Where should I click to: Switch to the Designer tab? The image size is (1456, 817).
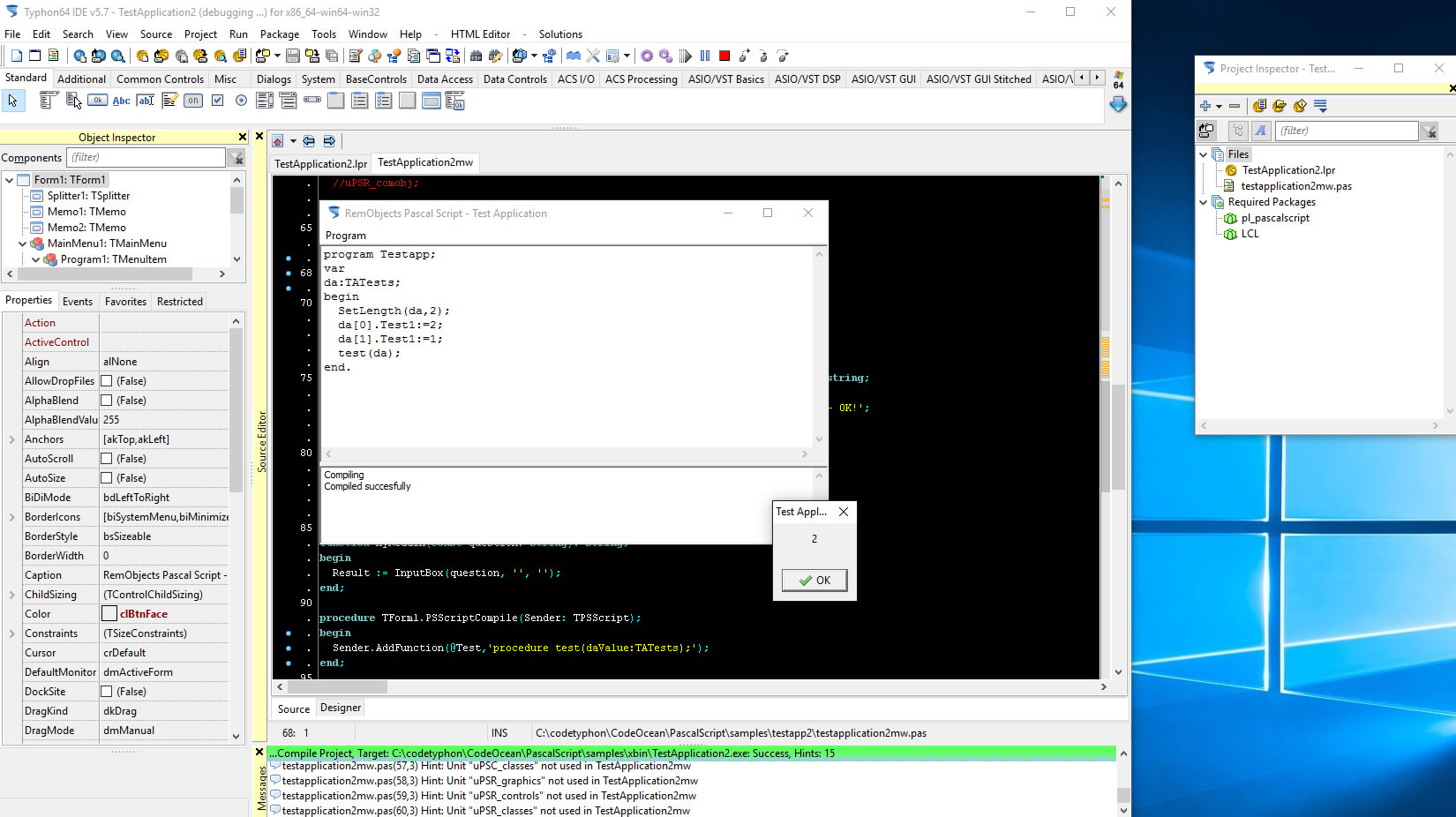[341, 708]
